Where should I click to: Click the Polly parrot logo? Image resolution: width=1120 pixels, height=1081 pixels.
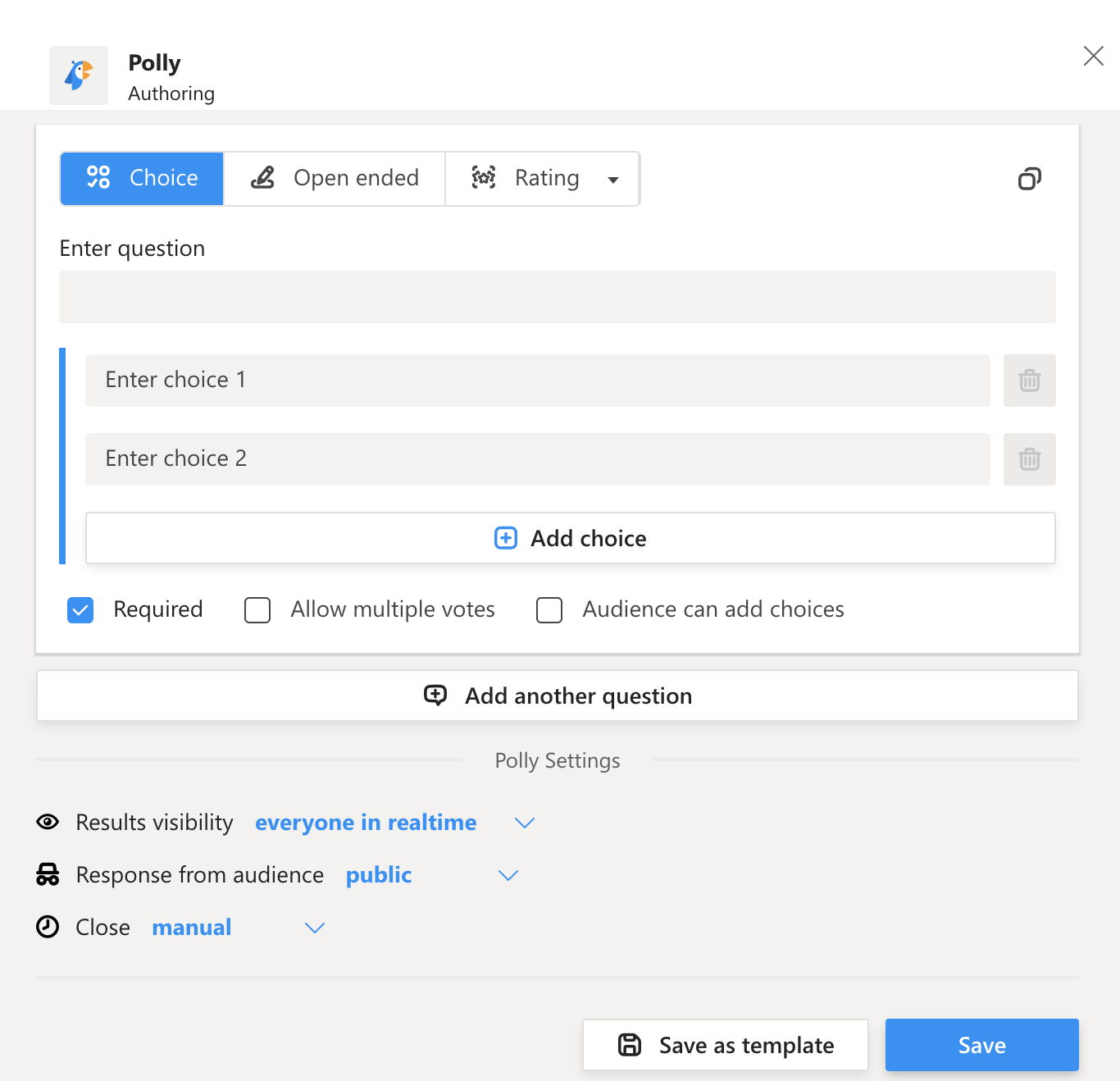tap(78, 75)
